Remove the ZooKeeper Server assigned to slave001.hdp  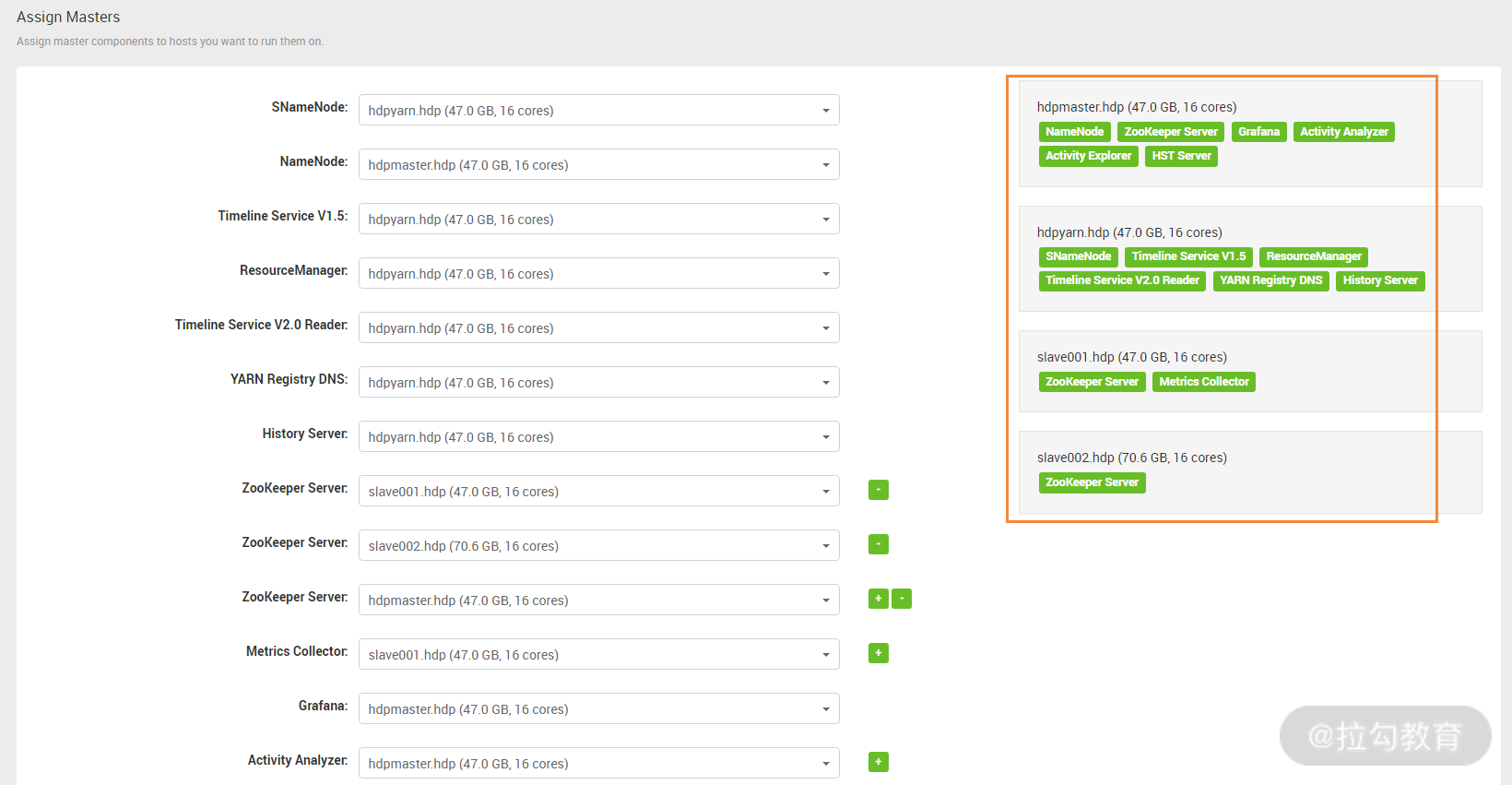(x=878, y=490)
